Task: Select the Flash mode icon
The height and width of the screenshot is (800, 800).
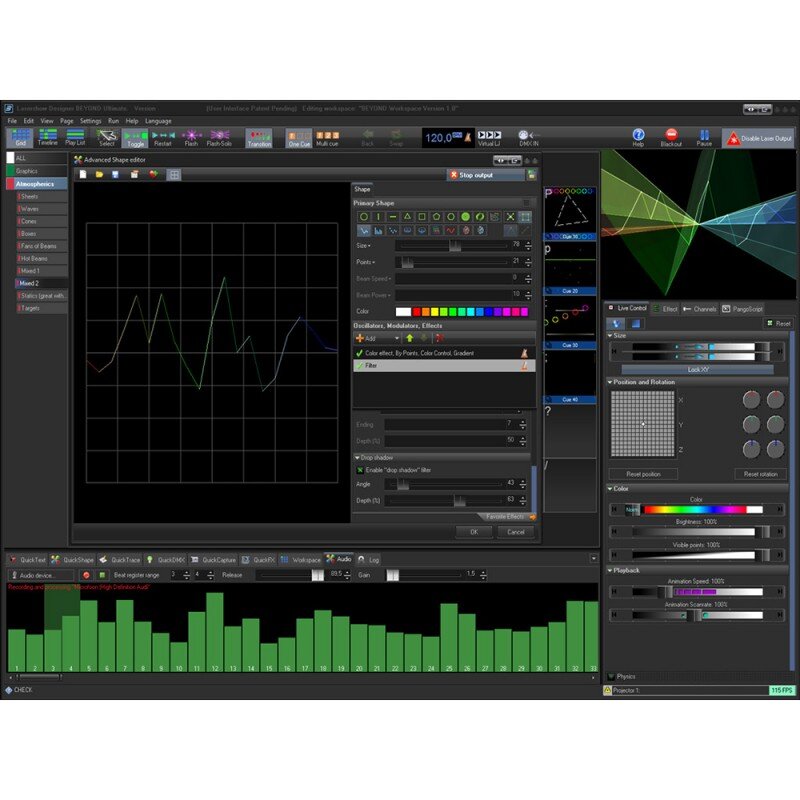Action: click(x=192, y=135)
